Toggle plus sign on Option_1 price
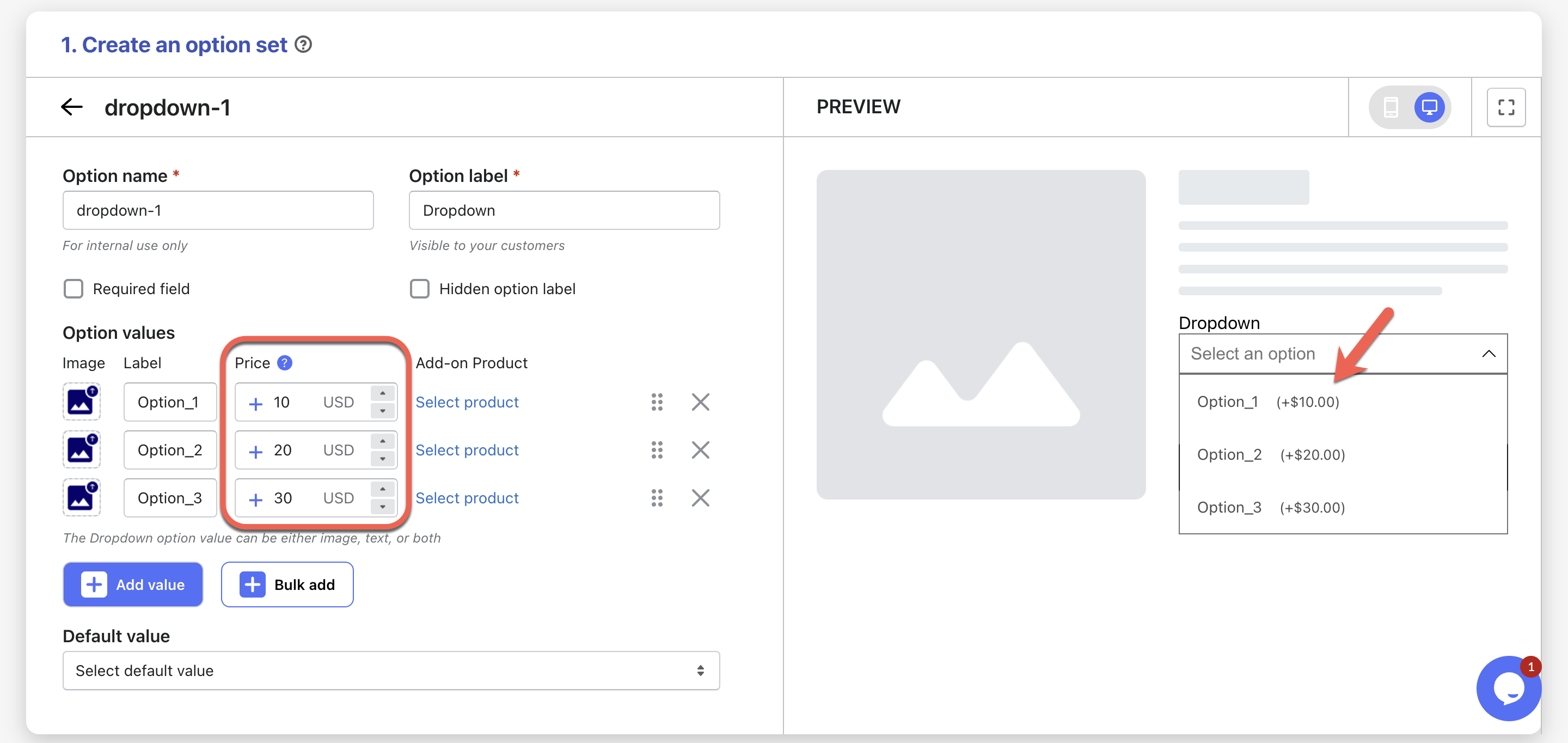This screenshot has width=1568, height=743. pos(256,403)
